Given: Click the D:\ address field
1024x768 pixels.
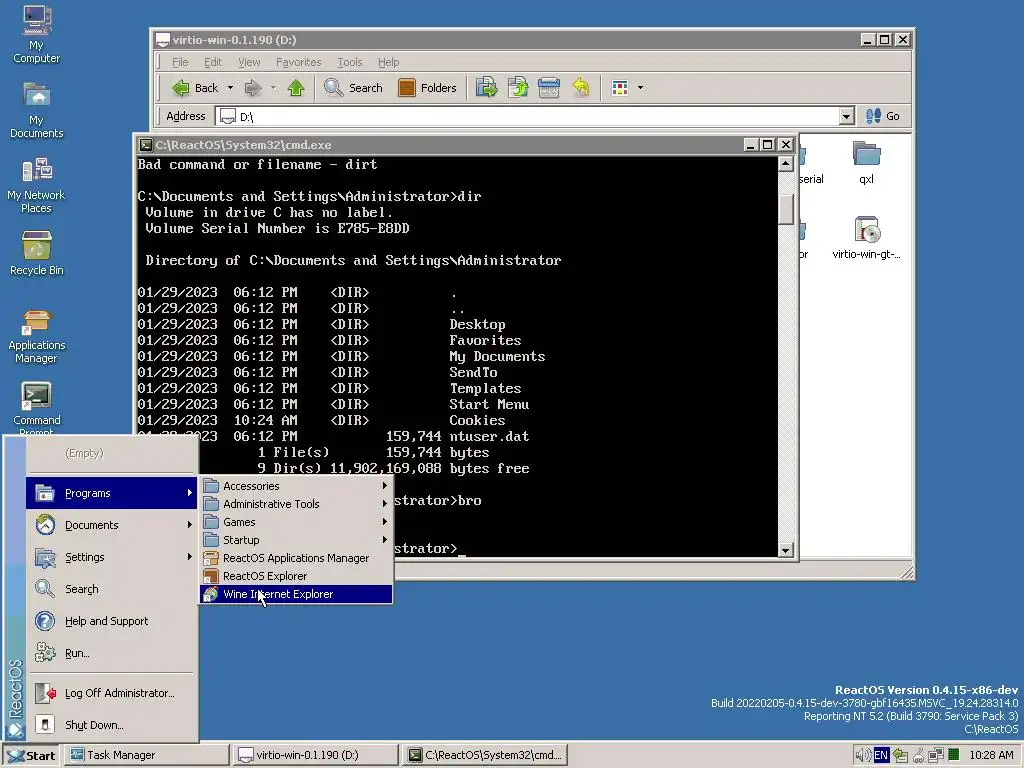Looking at the screenshot, I should tap(529, 116).
